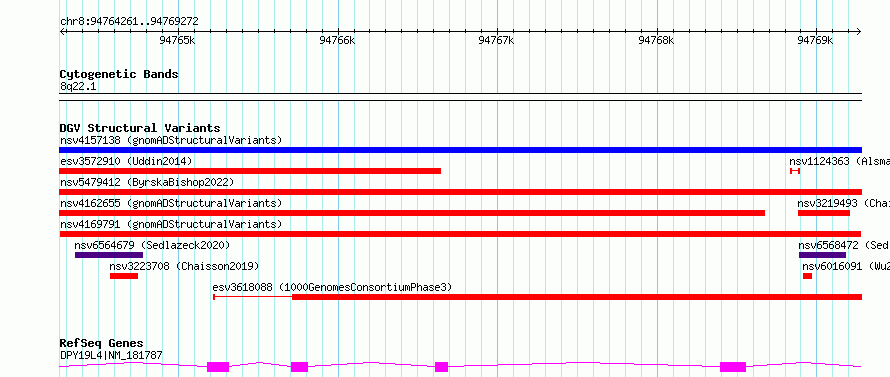This screenshot has width=890, height=377.
Task: Open the nsv1124363 label
Action: click(x=839, y=161)
